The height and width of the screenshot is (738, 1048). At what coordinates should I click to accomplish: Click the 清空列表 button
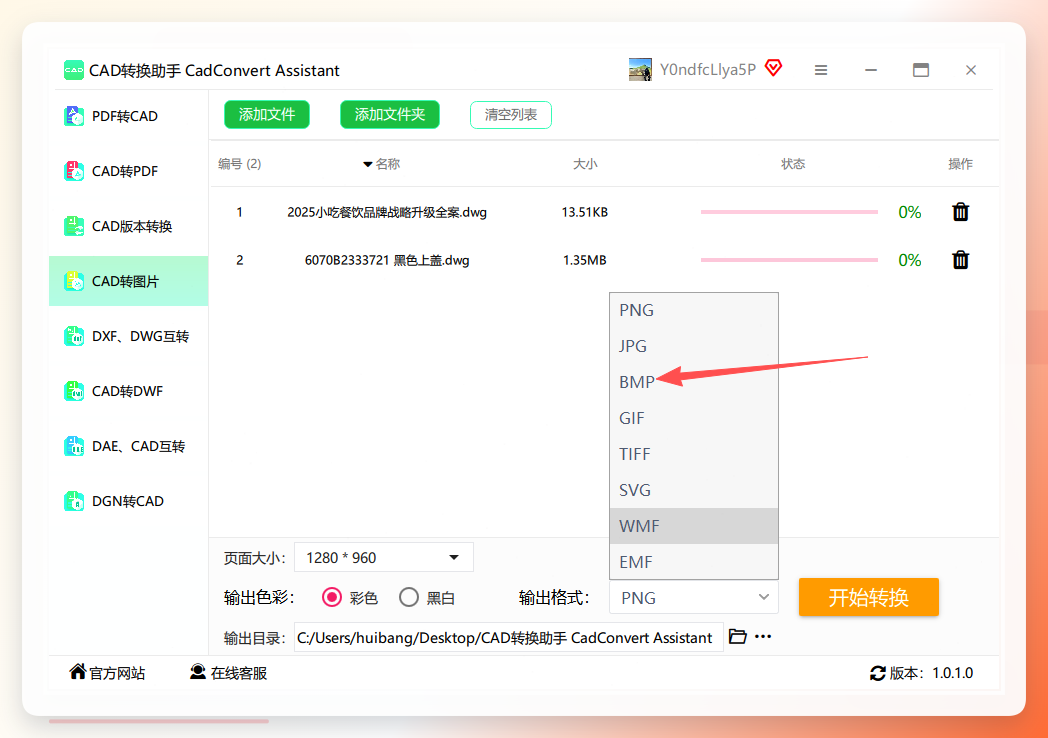tap(511, 114)
